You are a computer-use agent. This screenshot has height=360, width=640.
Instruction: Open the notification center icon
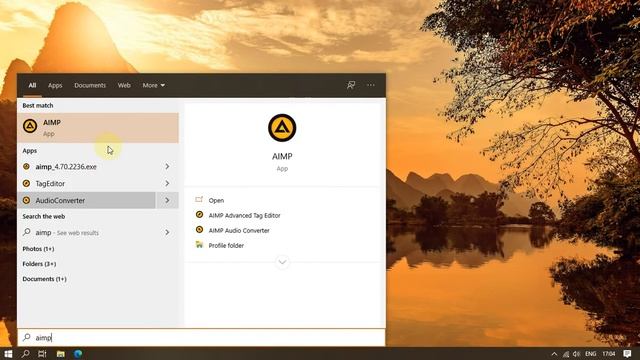pyautogui.click(x=627, y=353)
